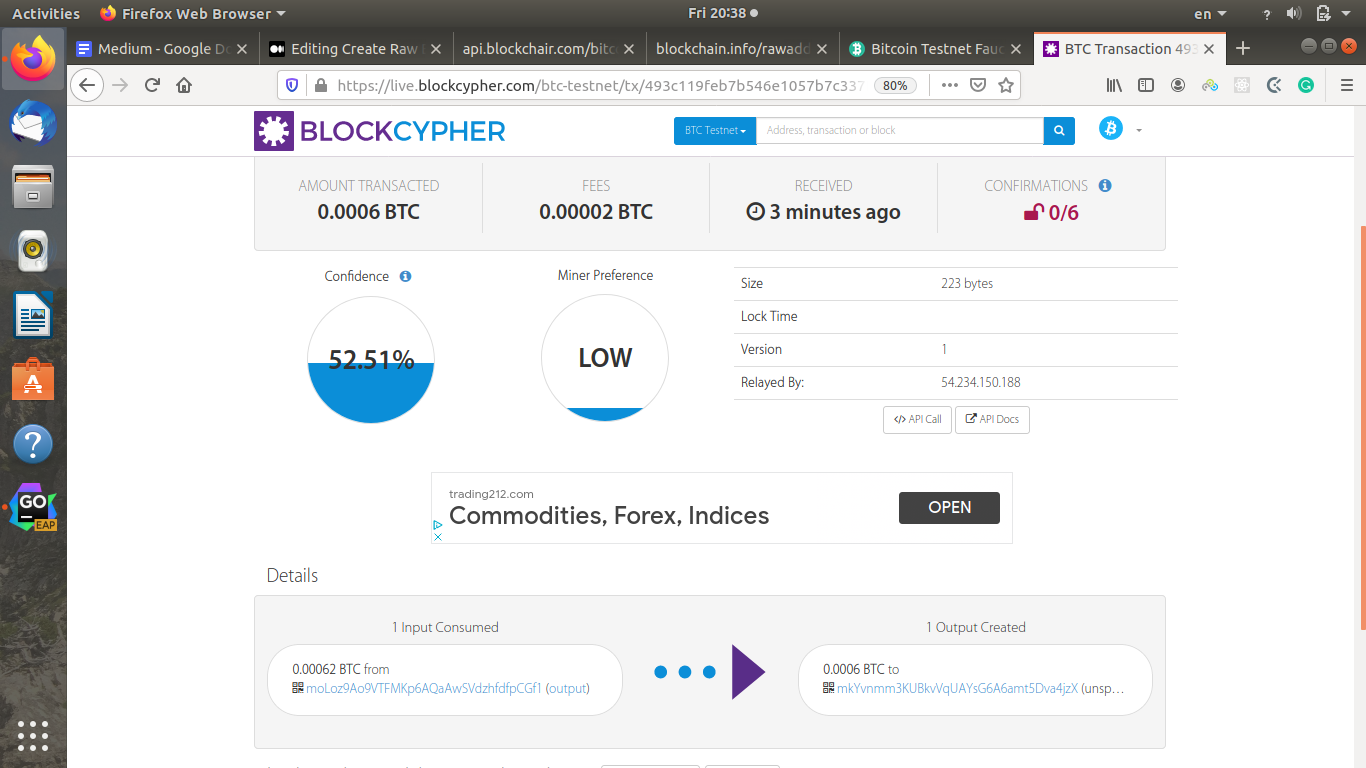1366x768 pixels.
Task: Click the padlock site security icon
Action: [x=320, y=85]
